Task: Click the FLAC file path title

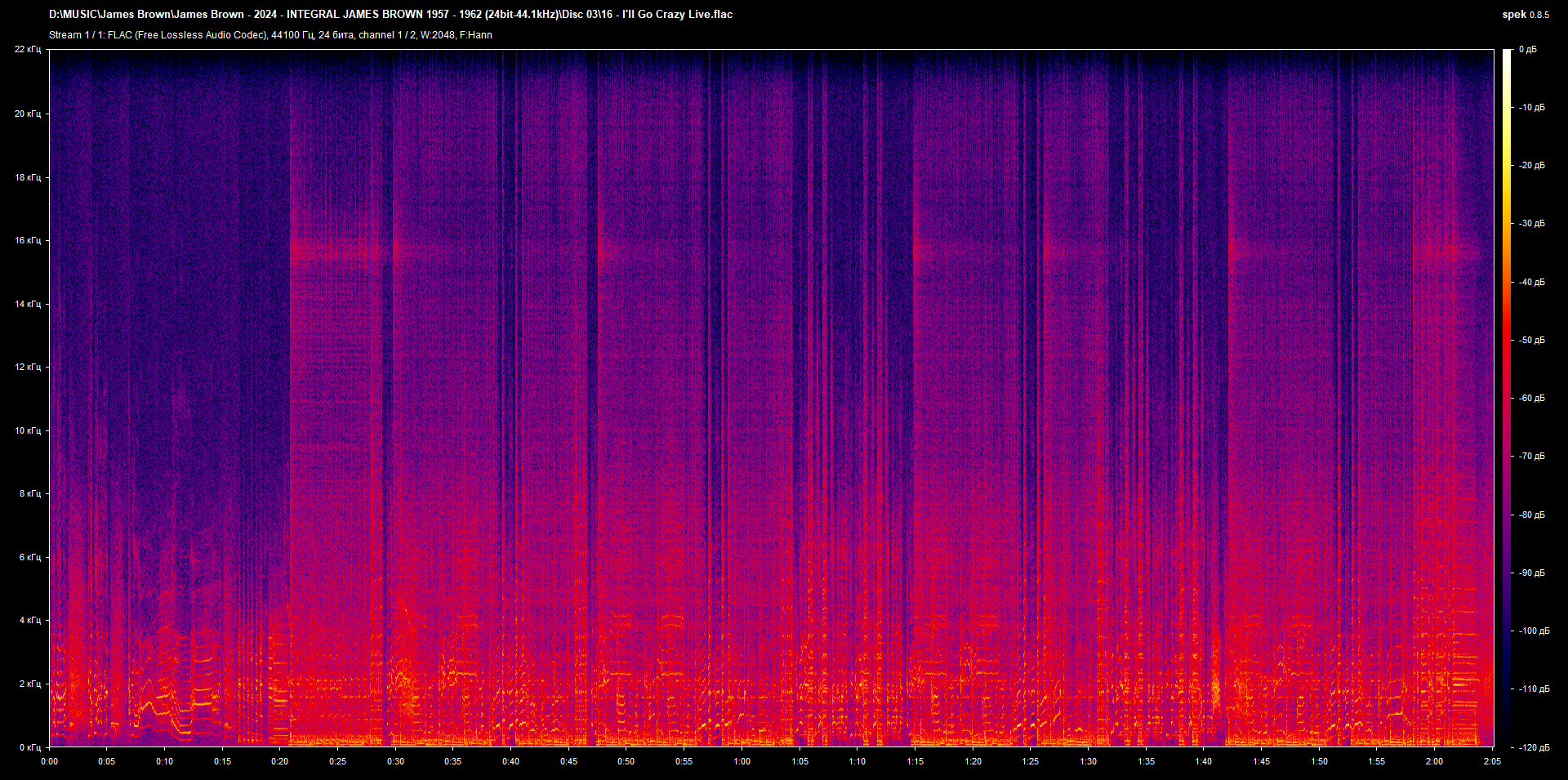Action: (x=390, y=15)
